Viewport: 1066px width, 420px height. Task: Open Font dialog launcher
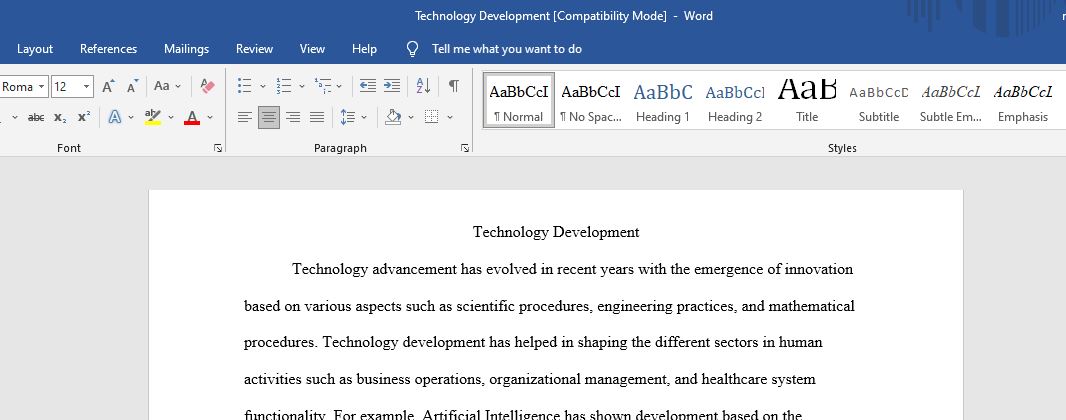[218, 148]
